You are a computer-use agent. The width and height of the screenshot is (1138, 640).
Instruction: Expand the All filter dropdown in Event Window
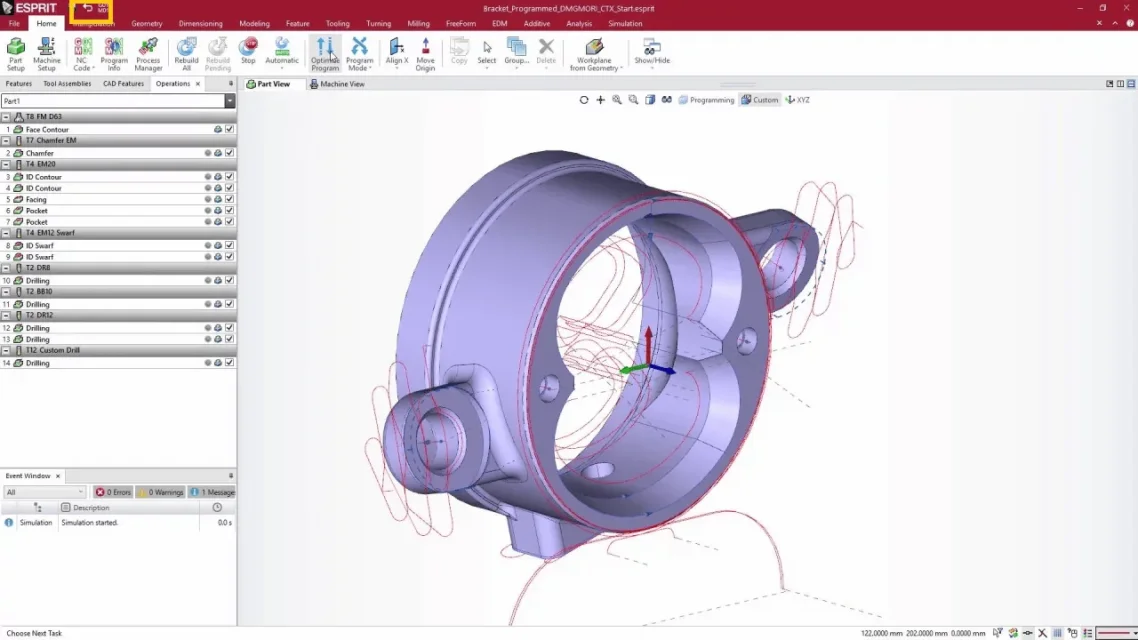tap(44, 492)
